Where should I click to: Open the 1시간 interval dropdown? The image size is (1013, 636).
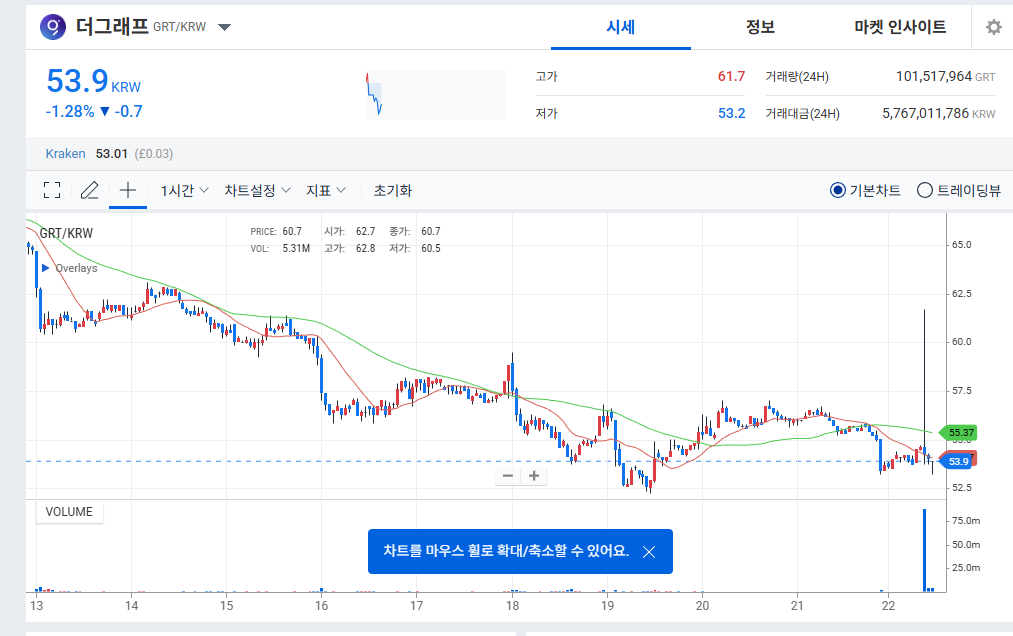tap(184, 190)
